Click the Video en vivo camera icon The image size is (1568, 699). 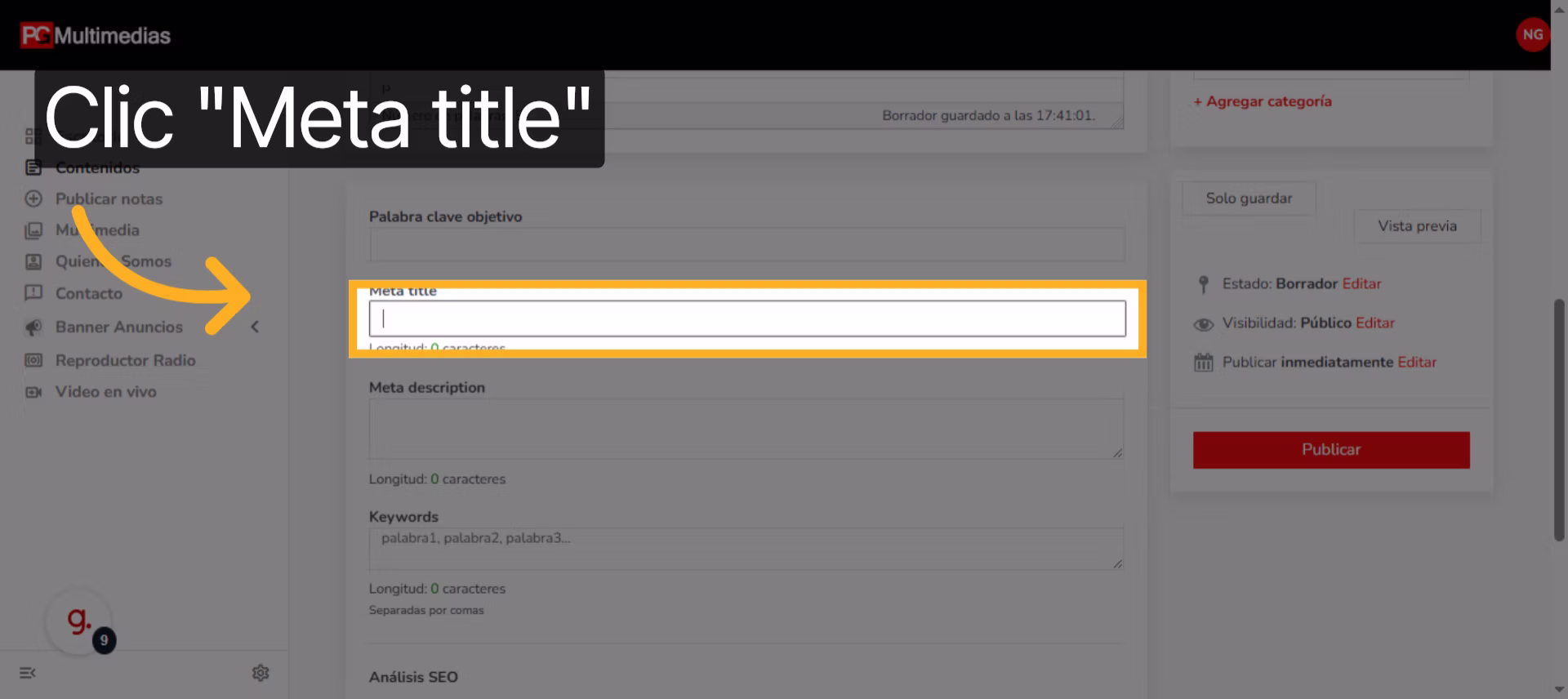coord(33,392)
